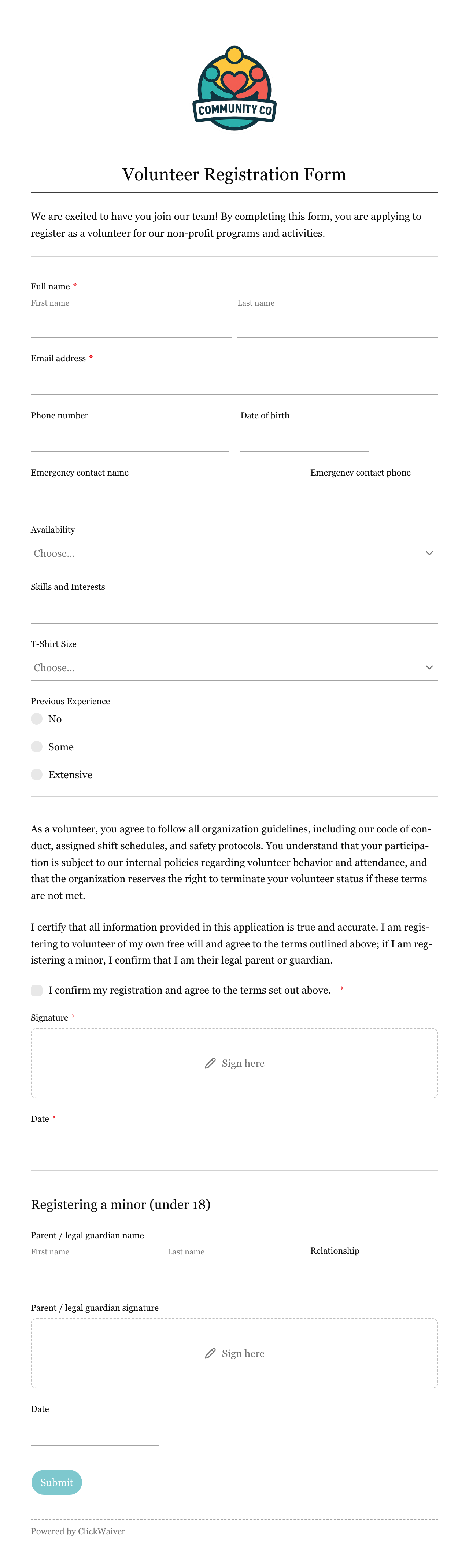Choose the Extensive experience radio button
The height and width of the screenshot is (1568, 469).
click(37, 774)
